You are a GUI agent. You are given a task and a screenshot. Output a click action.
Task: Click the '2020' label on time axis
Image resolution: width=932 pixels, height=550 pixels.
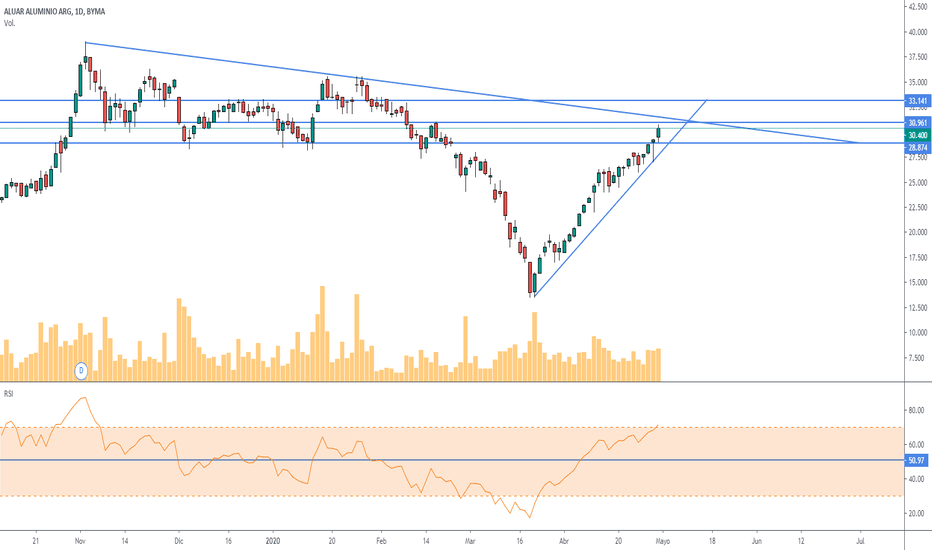tap(273, 541)
